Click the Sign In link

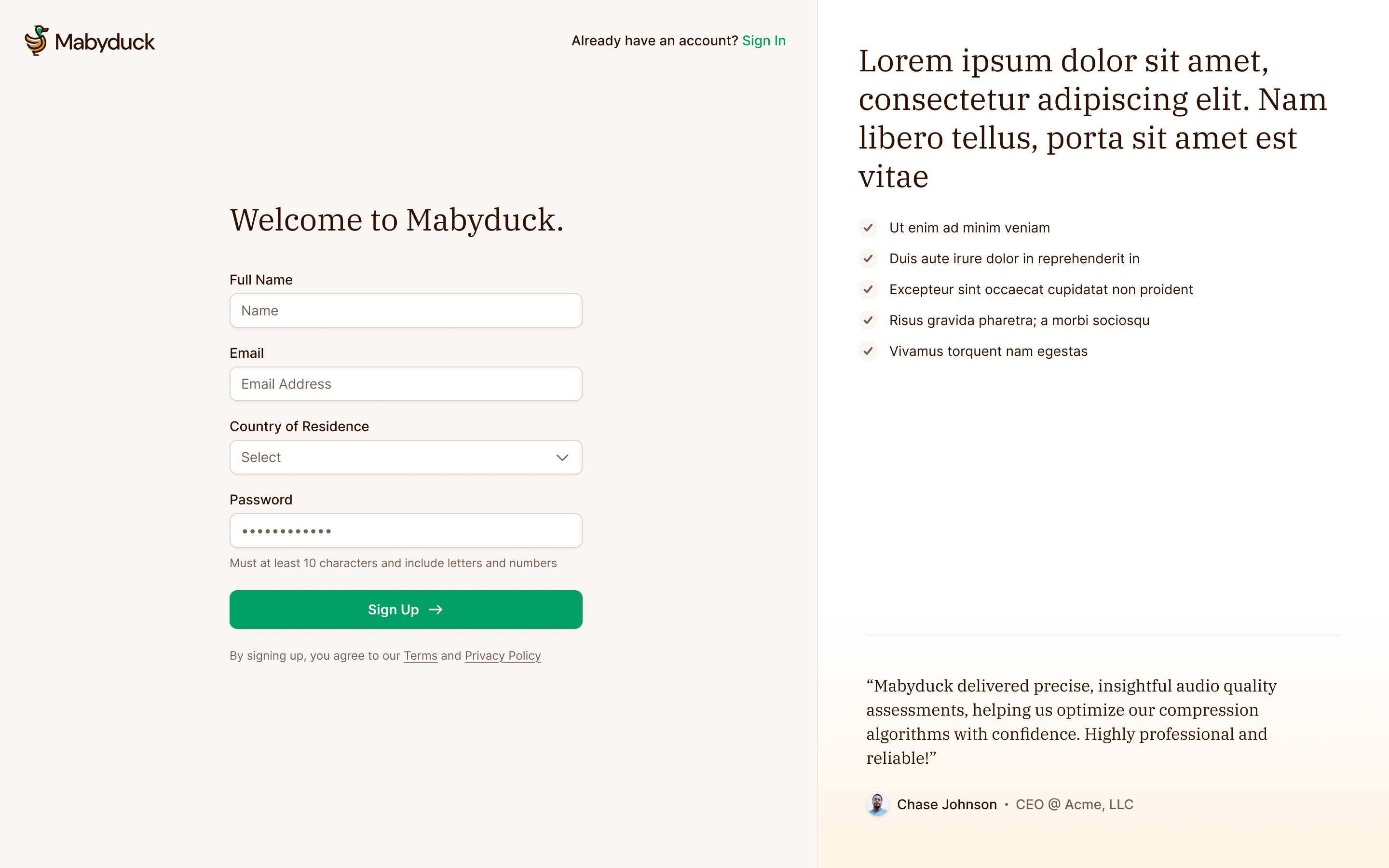[763, 41]
